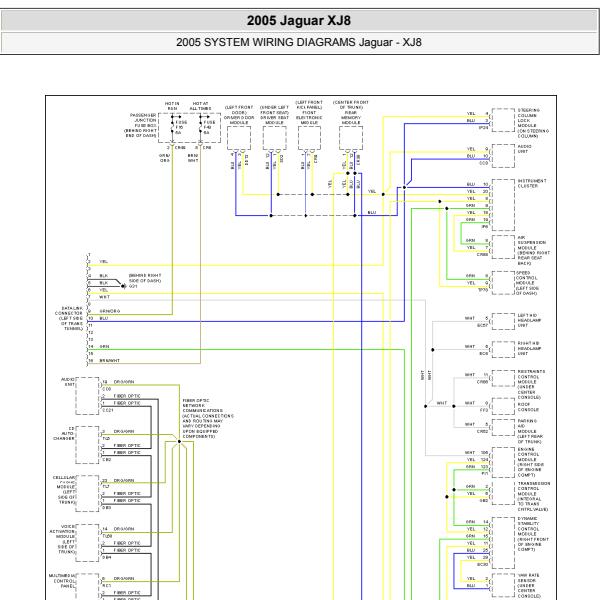Click 'WHT' label at data link pin 7

[104, 297]
